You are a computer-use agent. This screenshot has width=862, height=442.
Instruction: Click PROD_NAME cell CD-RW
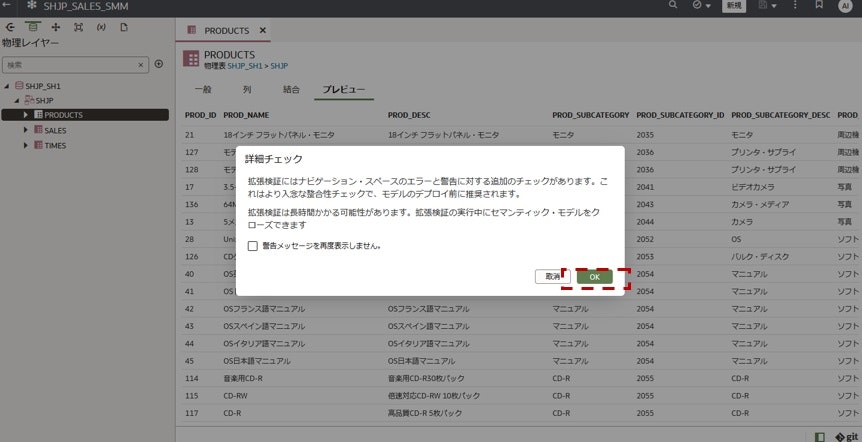(x=235, y=396)
